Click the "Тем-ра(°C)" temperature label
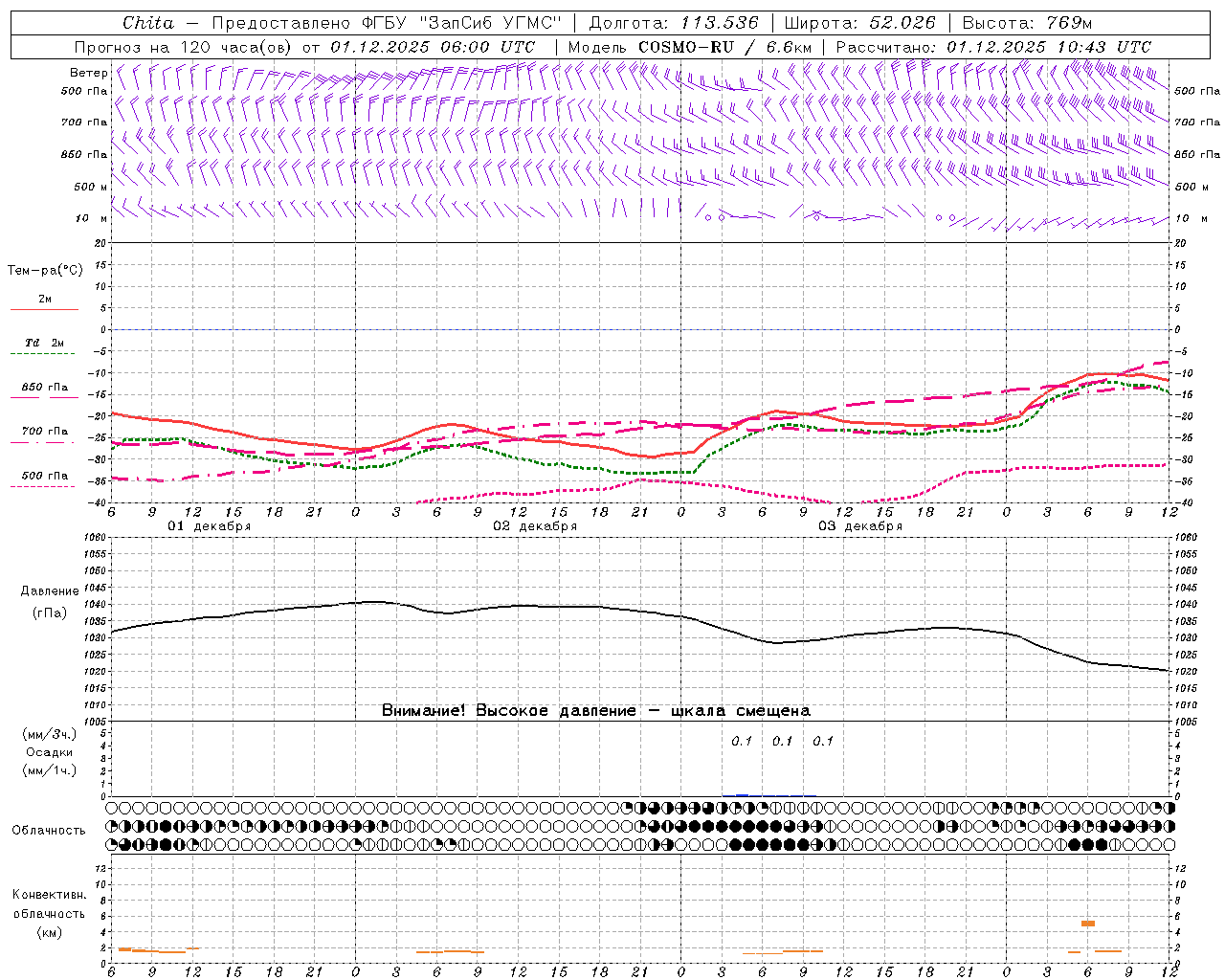The image size is (1225, 980). [x=45, y=271]
